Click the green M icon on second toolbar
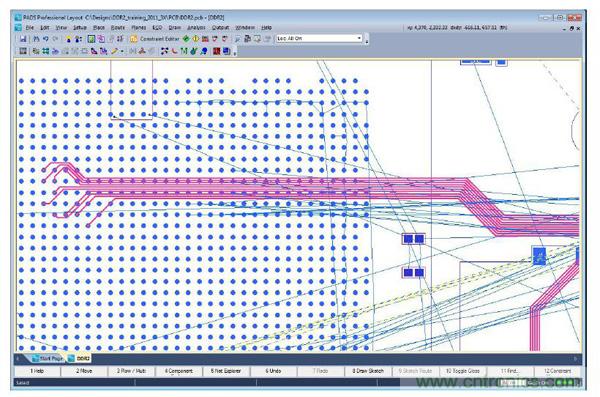The image size is (600, 397). click(184, 51)
